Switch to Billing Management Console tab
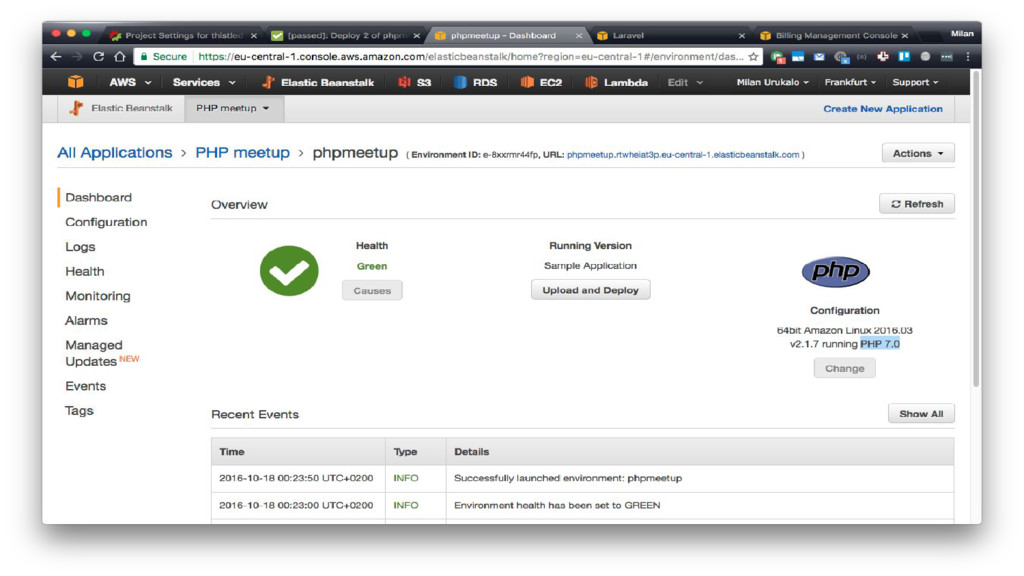This screenshot has height=576, width=1024. [836, 36]
